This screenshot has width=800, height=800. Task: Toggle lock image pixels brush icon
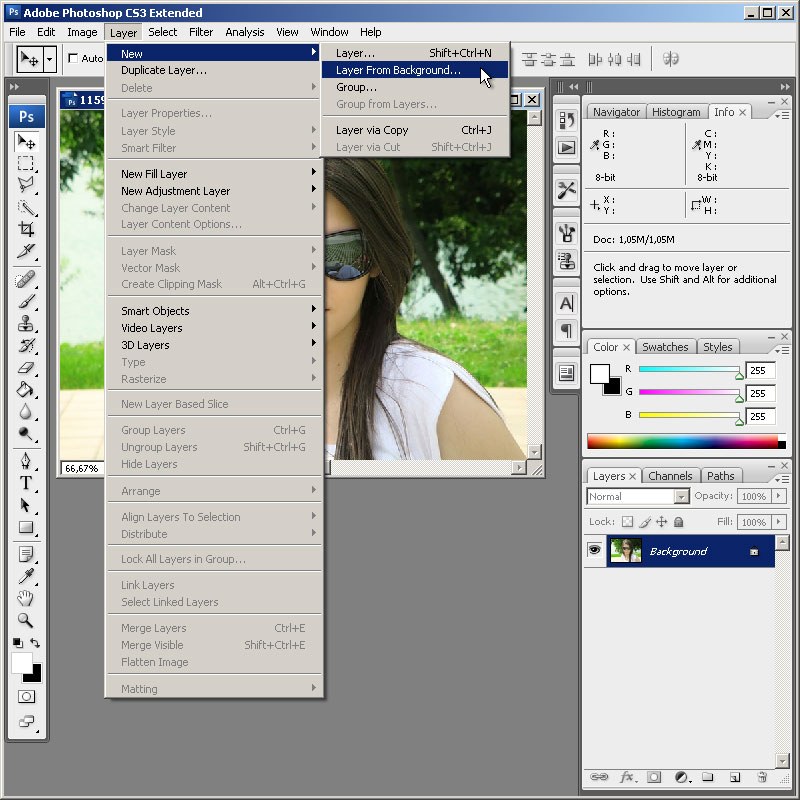pyautogui.click(x=645, y=521)
